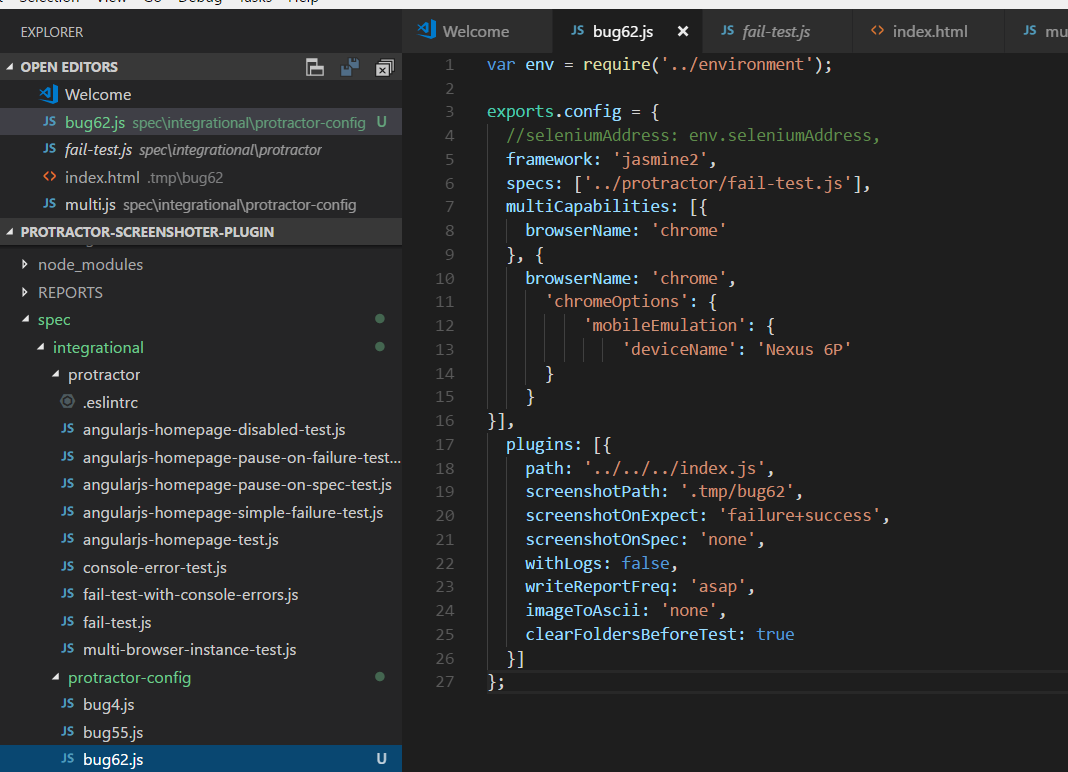Open angularjs-homepage-pause-on-failure-test file
Image resolution: width=1068 pixels, height=772 pixels.
click(x=201, y=457)
